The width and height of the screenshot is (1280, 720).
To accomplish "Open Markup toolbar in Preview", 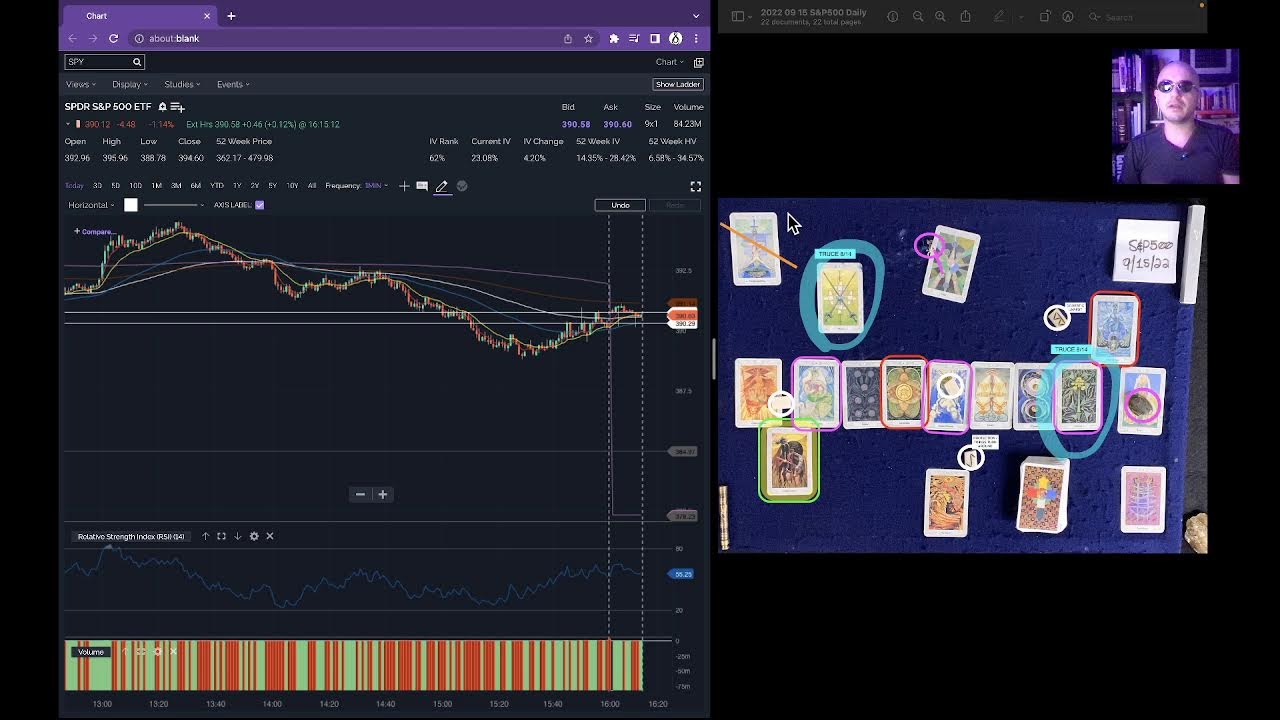I will (x=1068, y=16).
